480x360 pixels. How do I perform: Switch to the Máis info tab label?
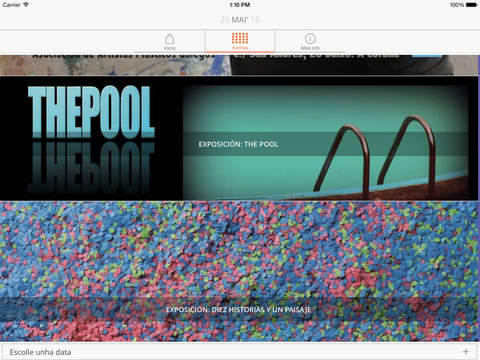tap(310, 48)
